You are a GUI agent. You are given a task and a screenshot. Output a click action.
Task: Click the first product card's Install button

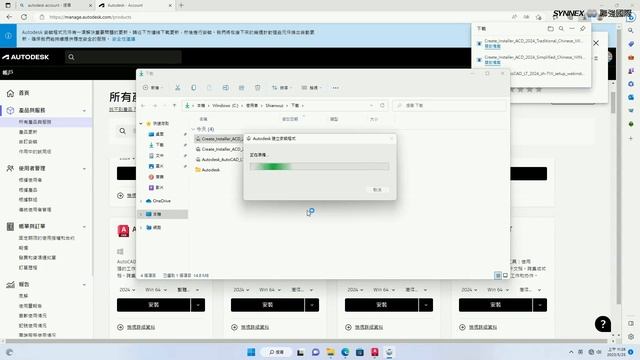click(153, 305)
